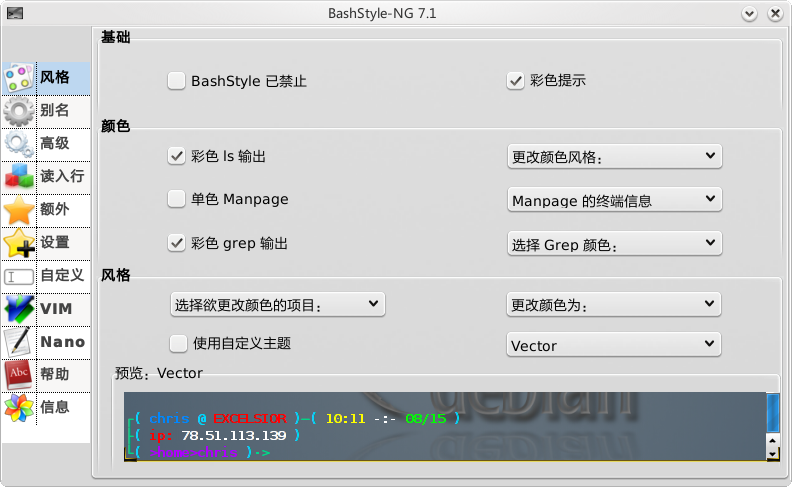Click the colored cubes icon beside 读入行
The image size is (792, 487).
(19, 177)
